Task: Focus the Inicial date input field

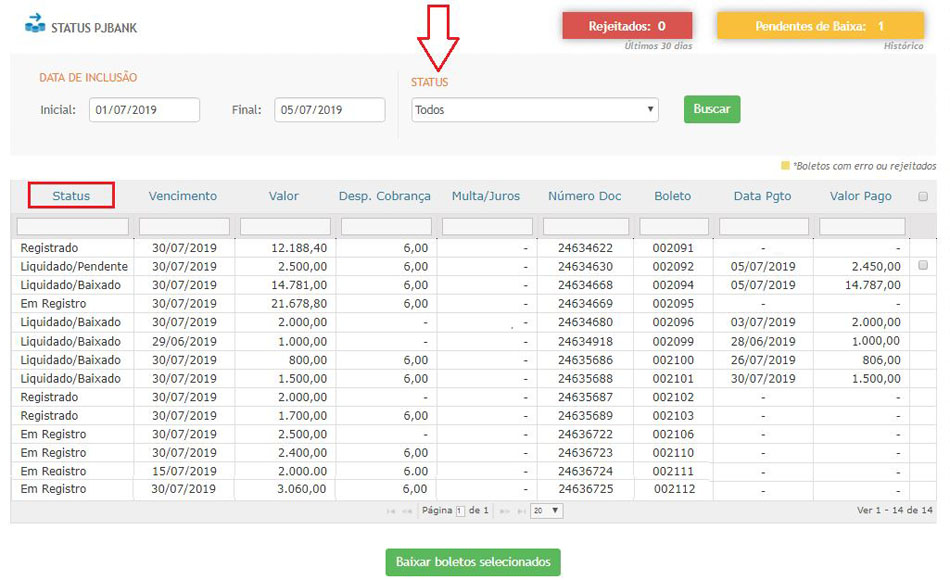Action: pyautogui.click(x=144, y=110)
